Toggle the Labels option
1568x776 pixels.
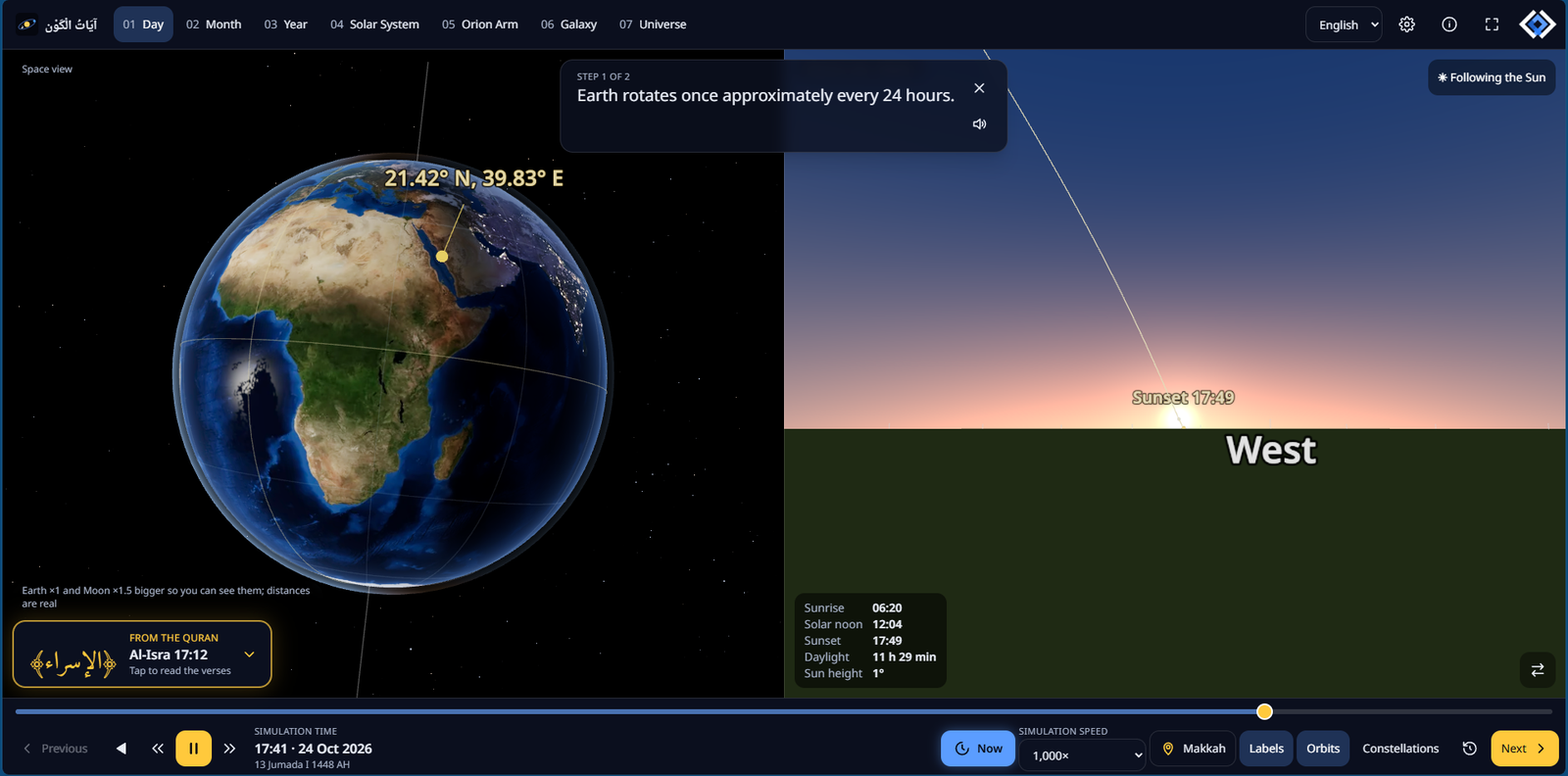click(x=1266, y=749)
